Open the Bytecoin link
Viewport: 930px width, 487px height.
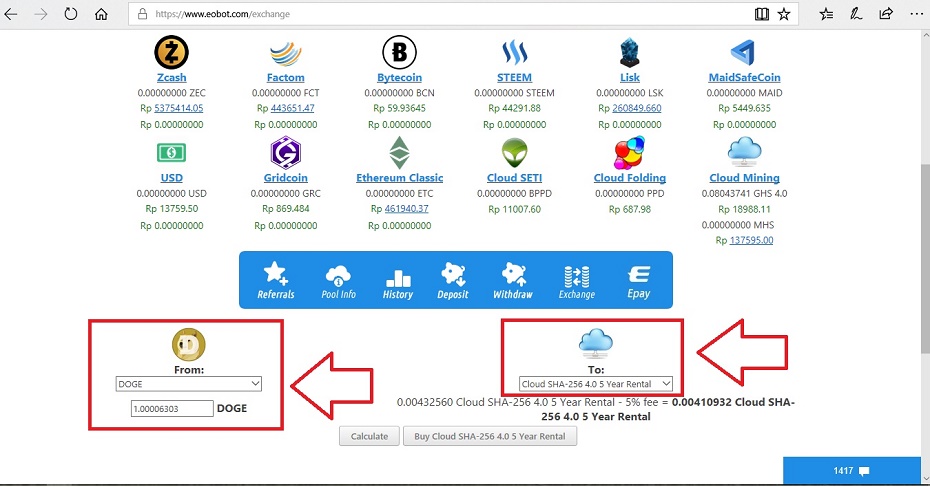click(x=399, y=78)
